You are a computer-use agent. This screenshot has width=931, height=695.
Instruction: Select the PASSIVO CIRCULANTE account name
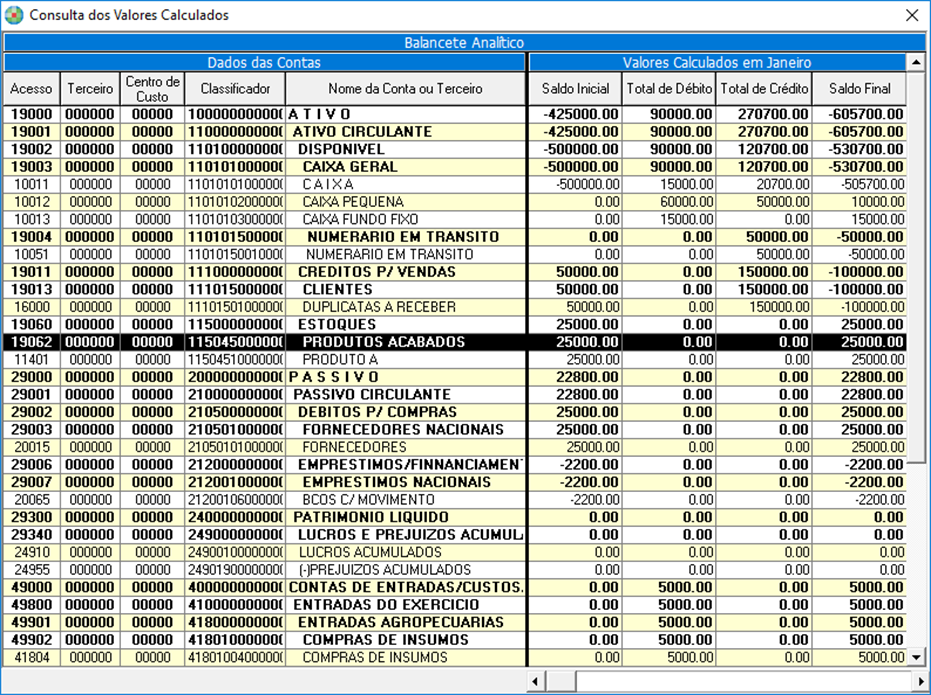tap(372, 395)
